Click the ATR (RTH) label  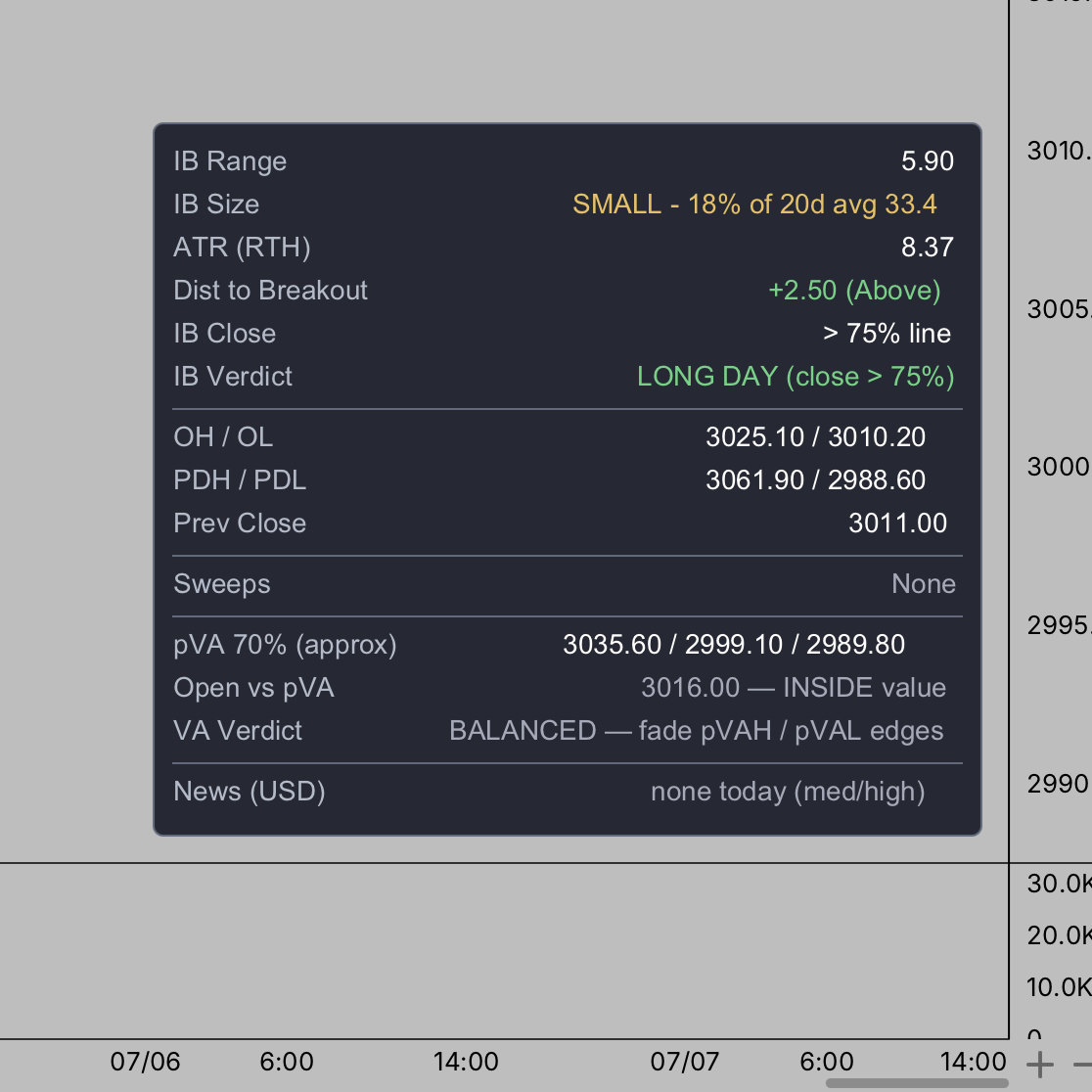(242, 248)
